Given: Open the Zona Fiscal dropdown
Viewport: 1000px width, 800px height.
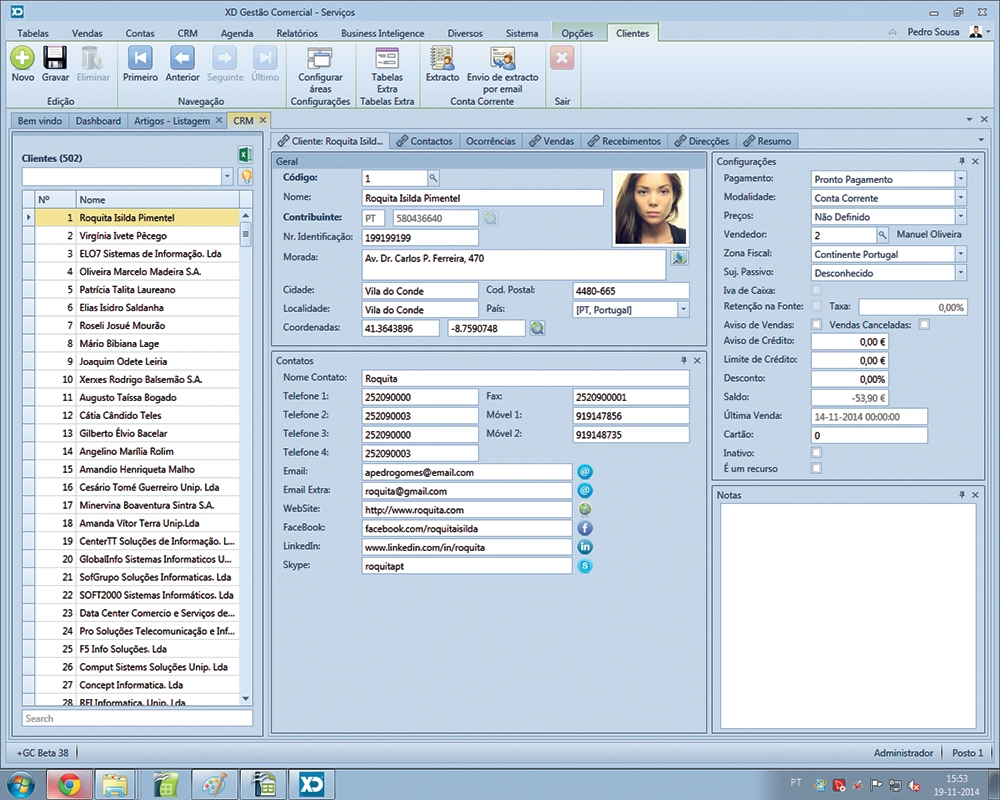Looking at the screenshot, I should click(960, 254).
